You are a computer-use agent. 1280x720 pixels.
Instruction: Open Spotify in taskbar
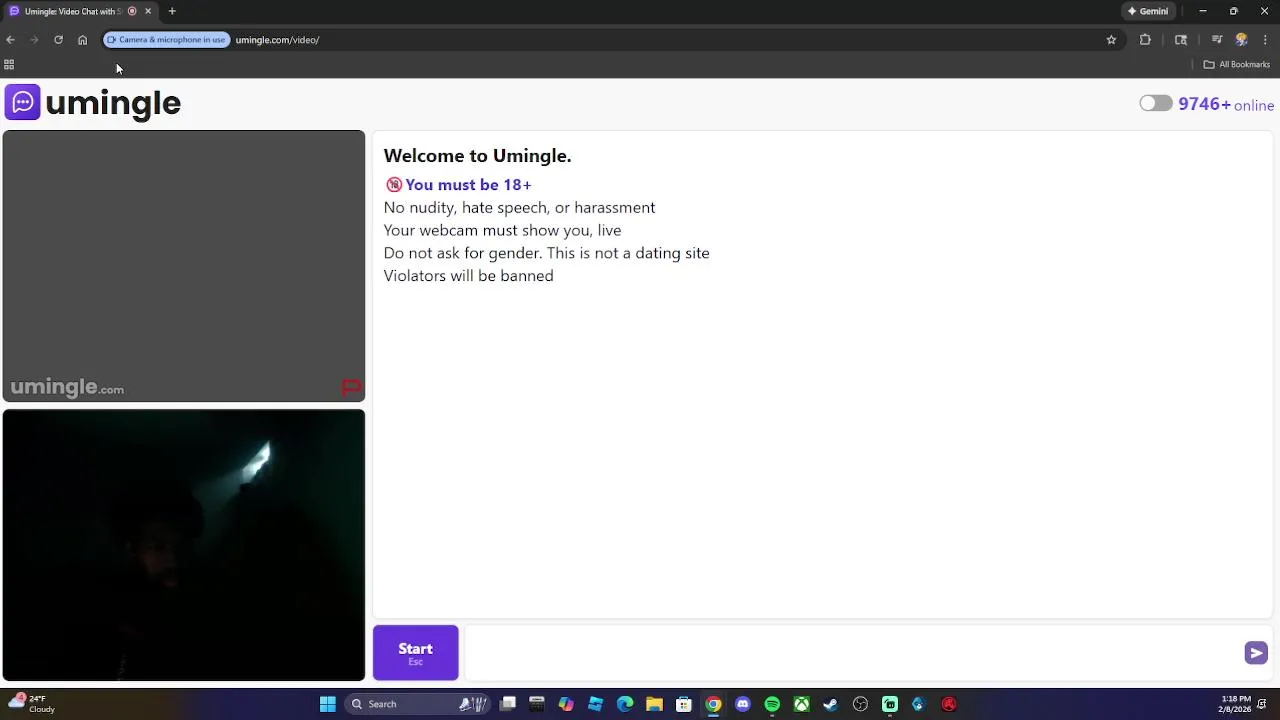[x=772, y=704]
